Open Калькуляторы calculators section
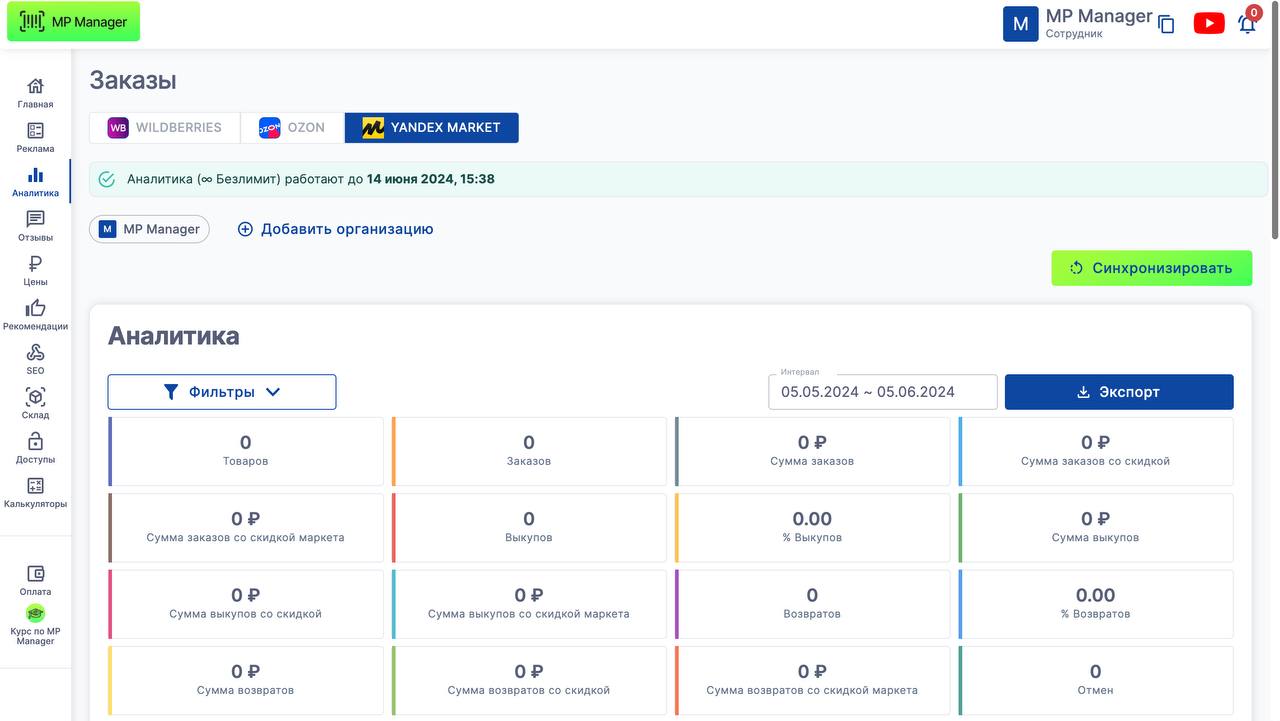The width and height of the screenshot is (1280, 721). point(35,492)
